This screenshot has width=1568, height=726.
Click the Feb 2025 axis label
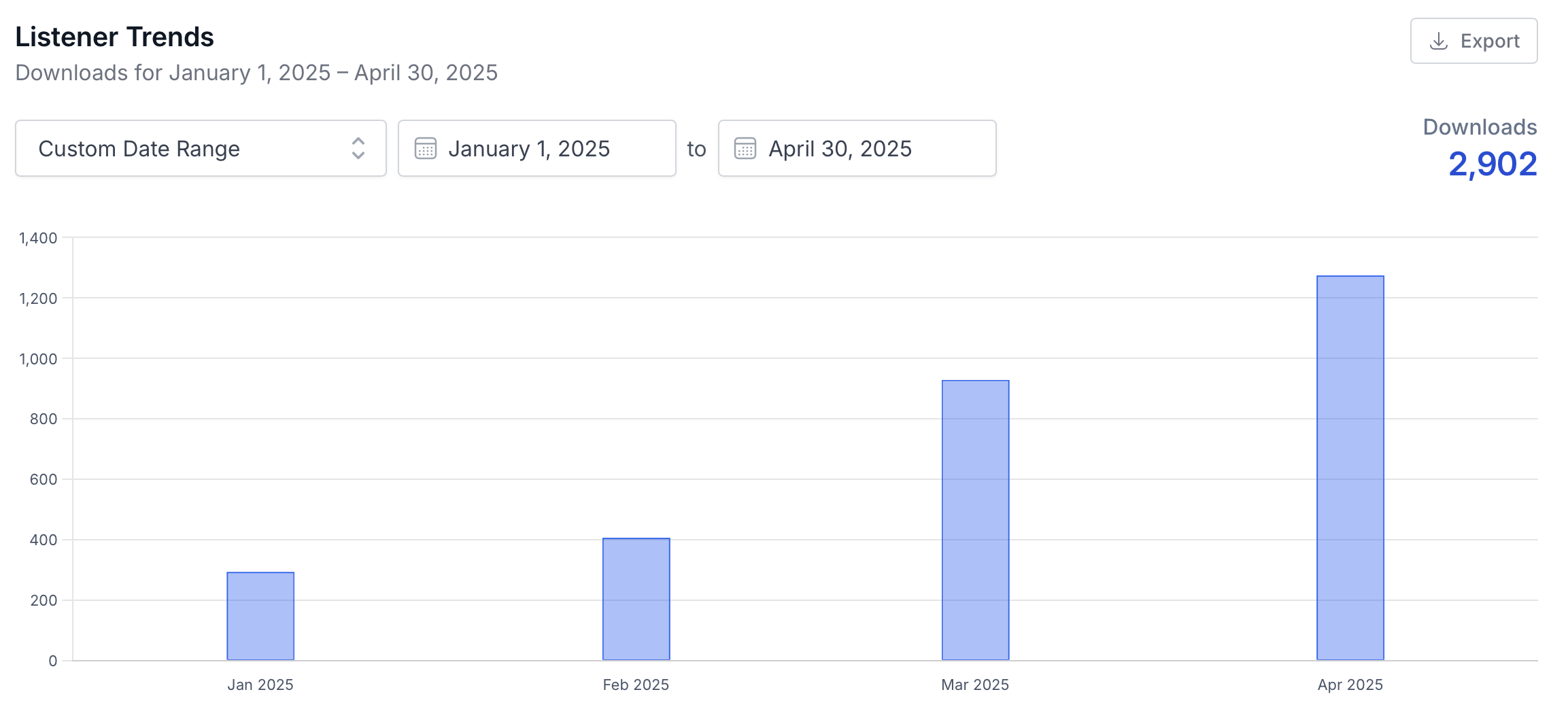[636, 685]
